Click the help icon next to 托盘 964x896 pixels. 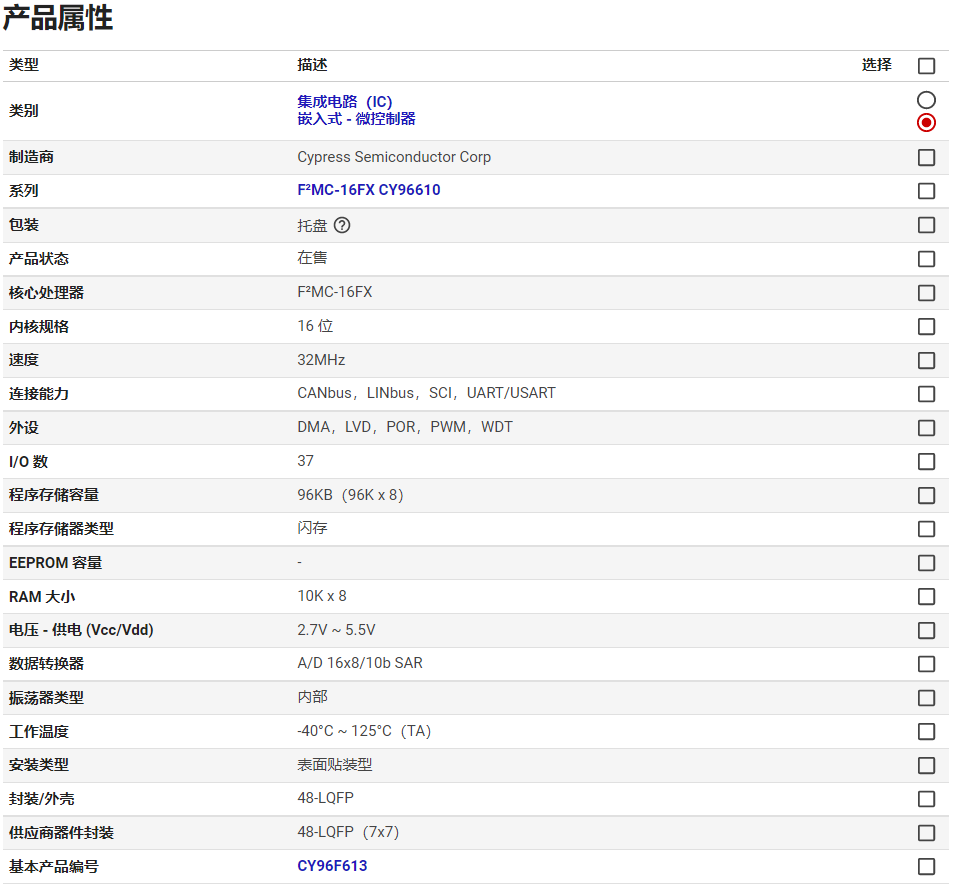[342, 225]
